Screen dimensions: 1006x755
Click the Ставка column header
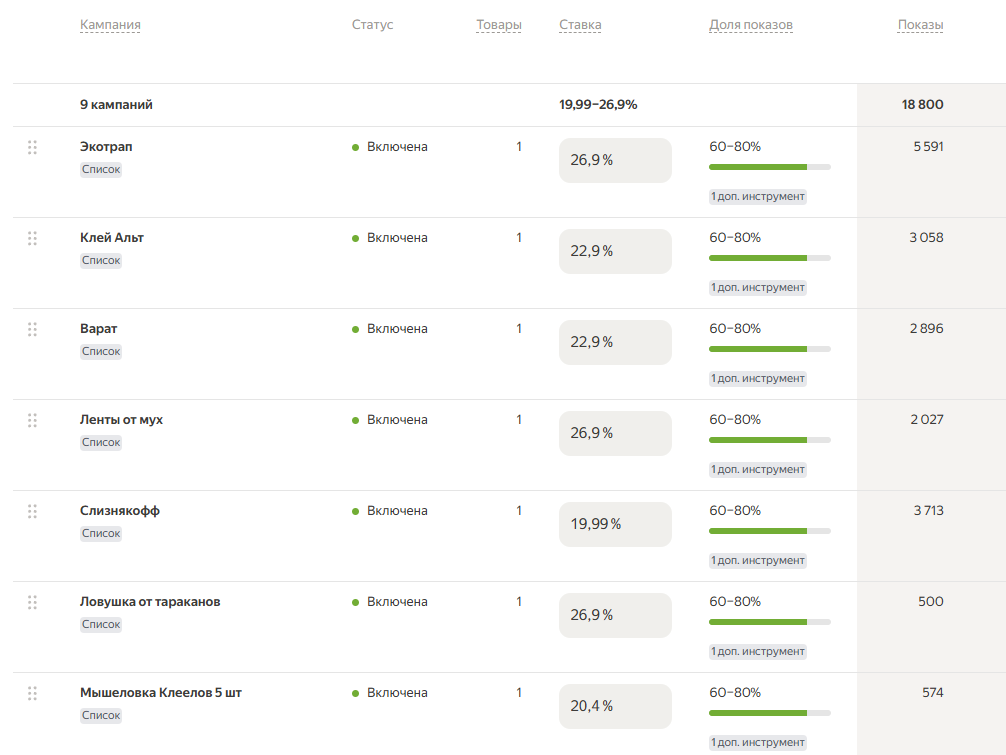point(580,25)
